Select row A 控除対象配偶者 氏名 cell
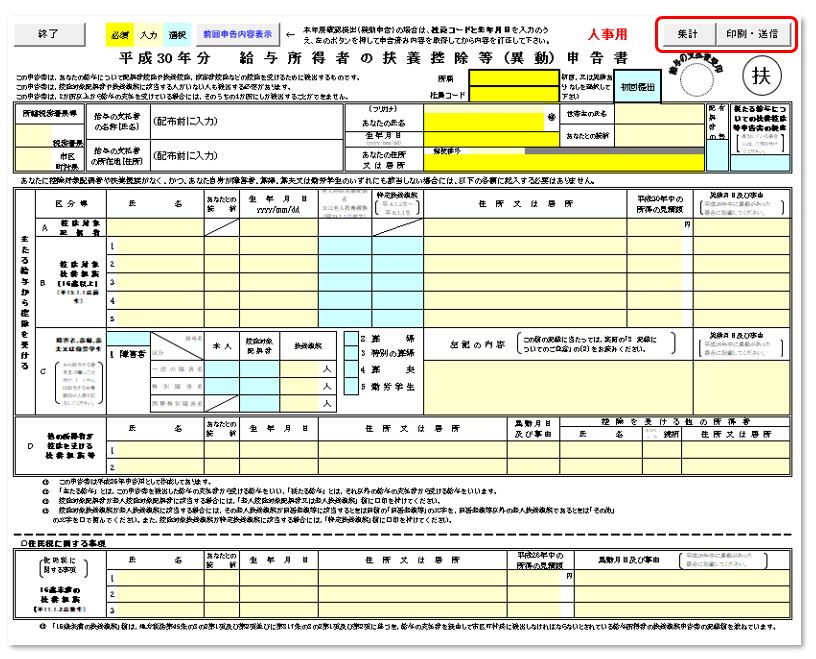This screenshot has height=659, width=816. (156, 228)
